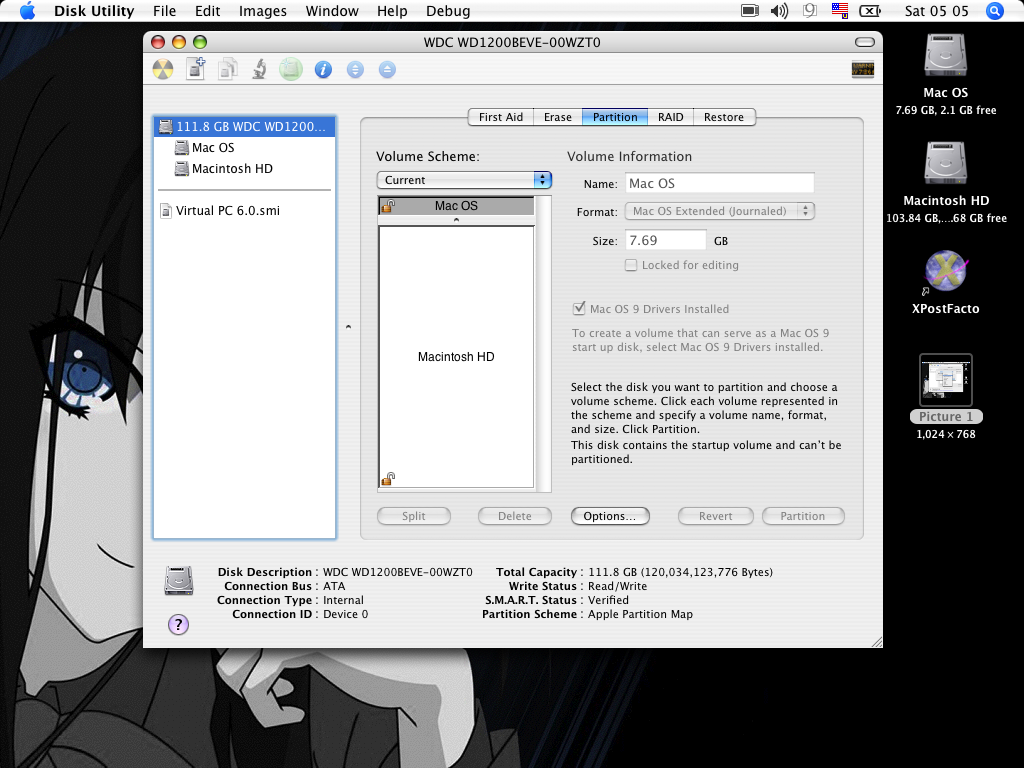Toggle Mac OS 9 Drivers Installed checkbox

579,308
